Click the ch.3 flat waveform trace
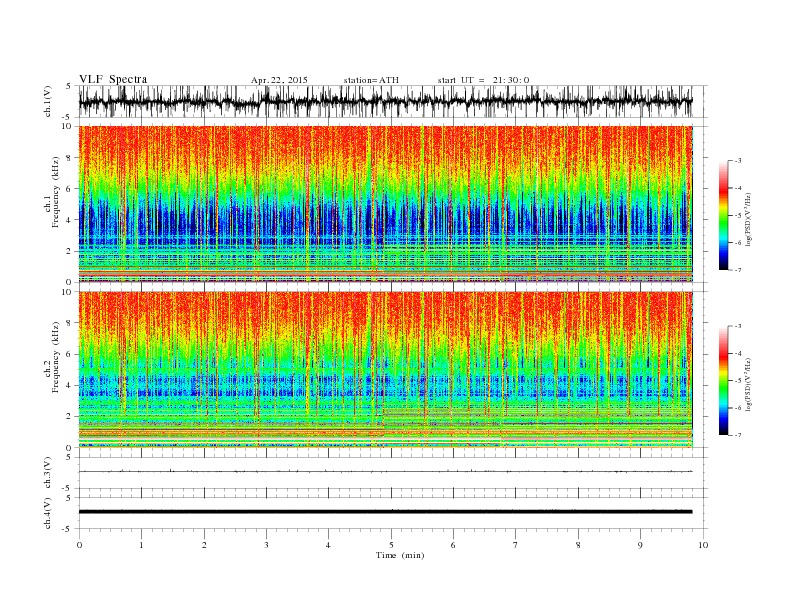The height and width of the screenshot is (612, 792). [385, 472]
